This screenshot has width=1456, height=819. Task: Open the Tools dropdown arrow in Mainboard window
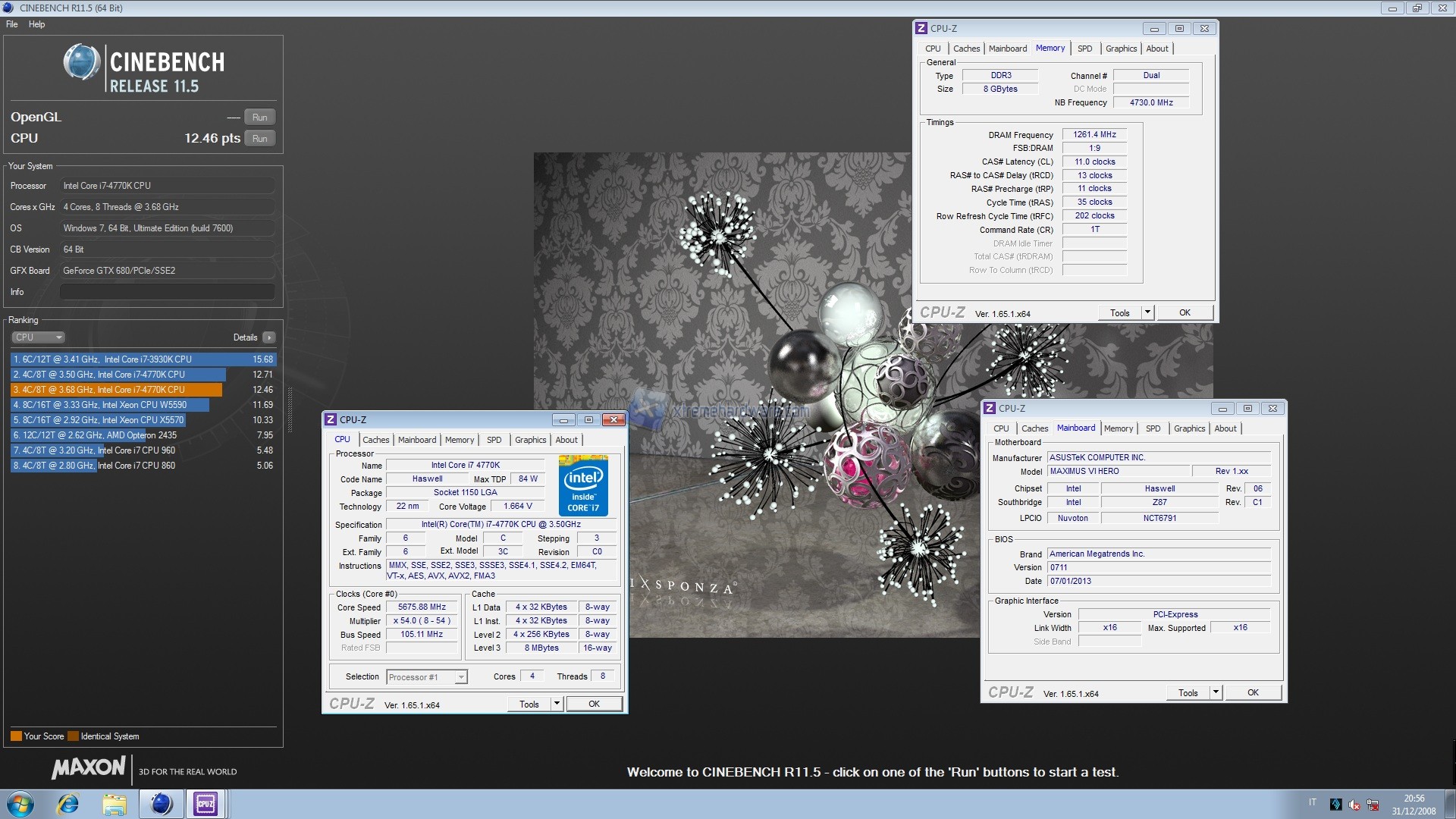point(1216,692)
